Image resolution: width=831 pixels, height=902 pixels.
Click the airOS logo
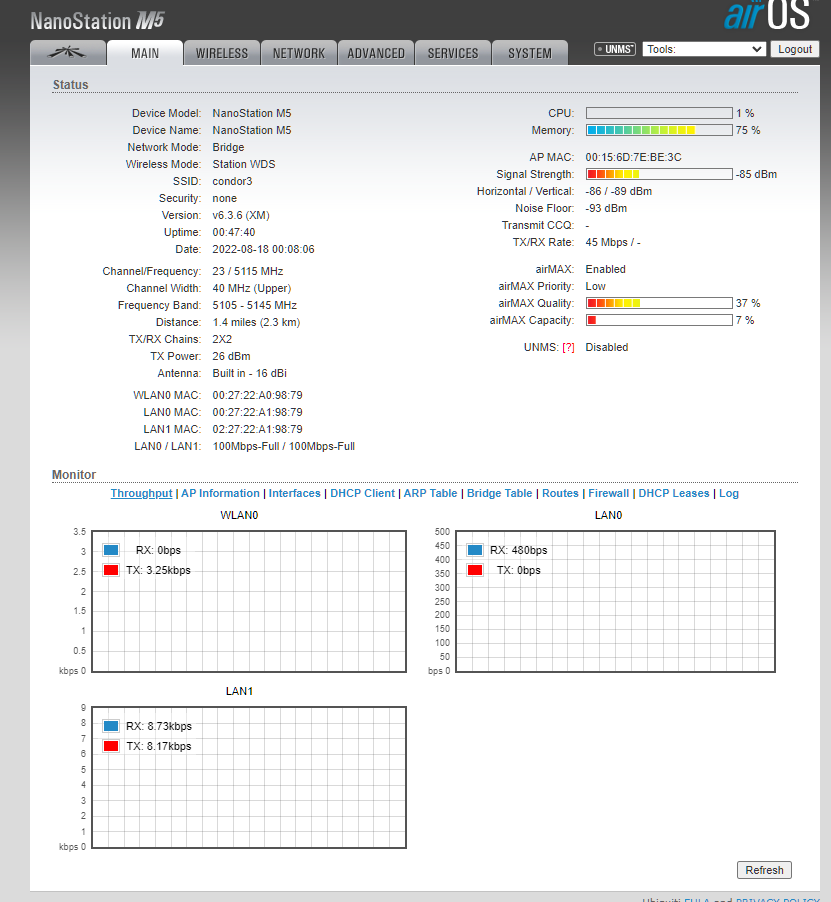(768, 16)
